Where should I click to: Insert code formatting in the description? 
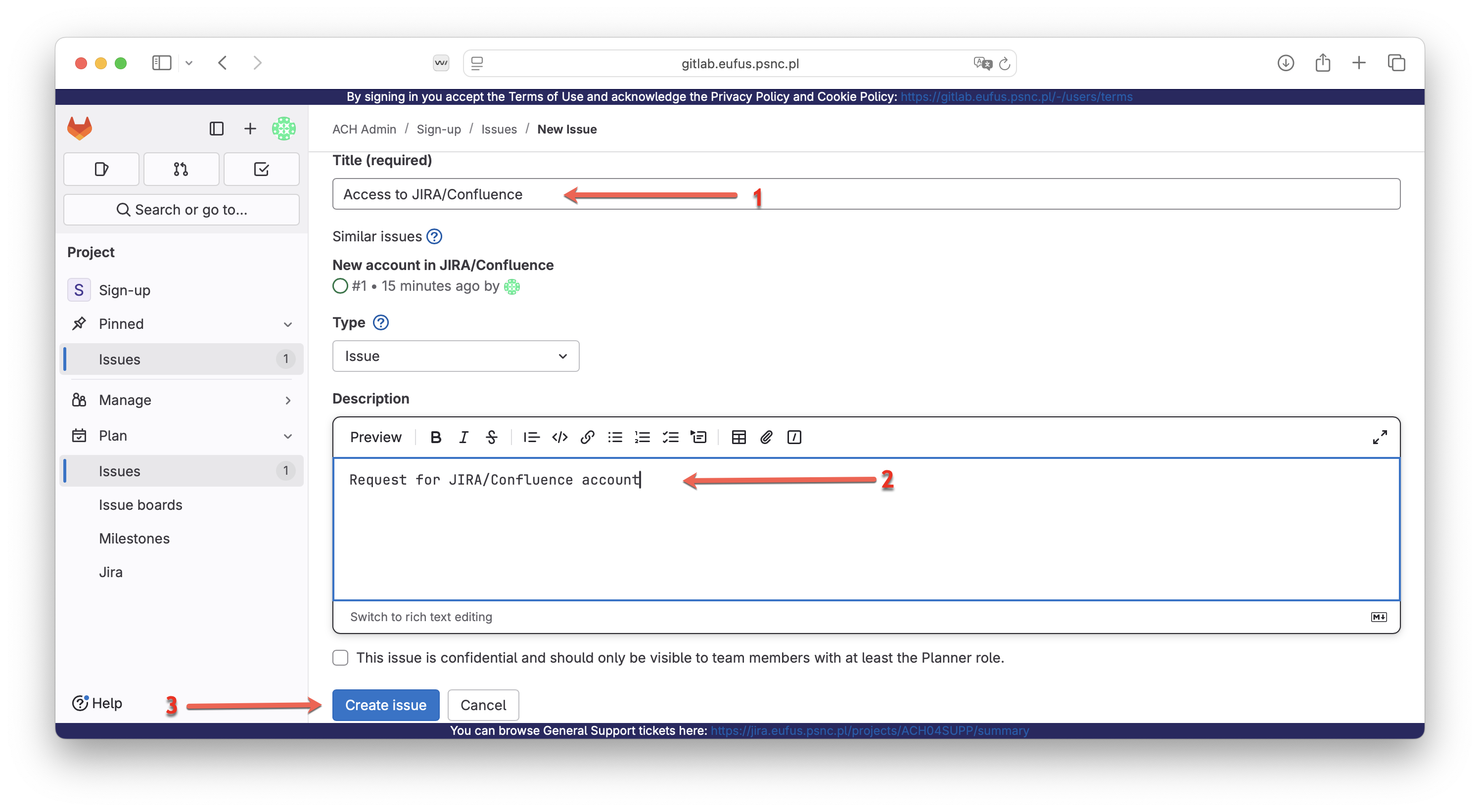pyautogui.click(x=559, y=438)
